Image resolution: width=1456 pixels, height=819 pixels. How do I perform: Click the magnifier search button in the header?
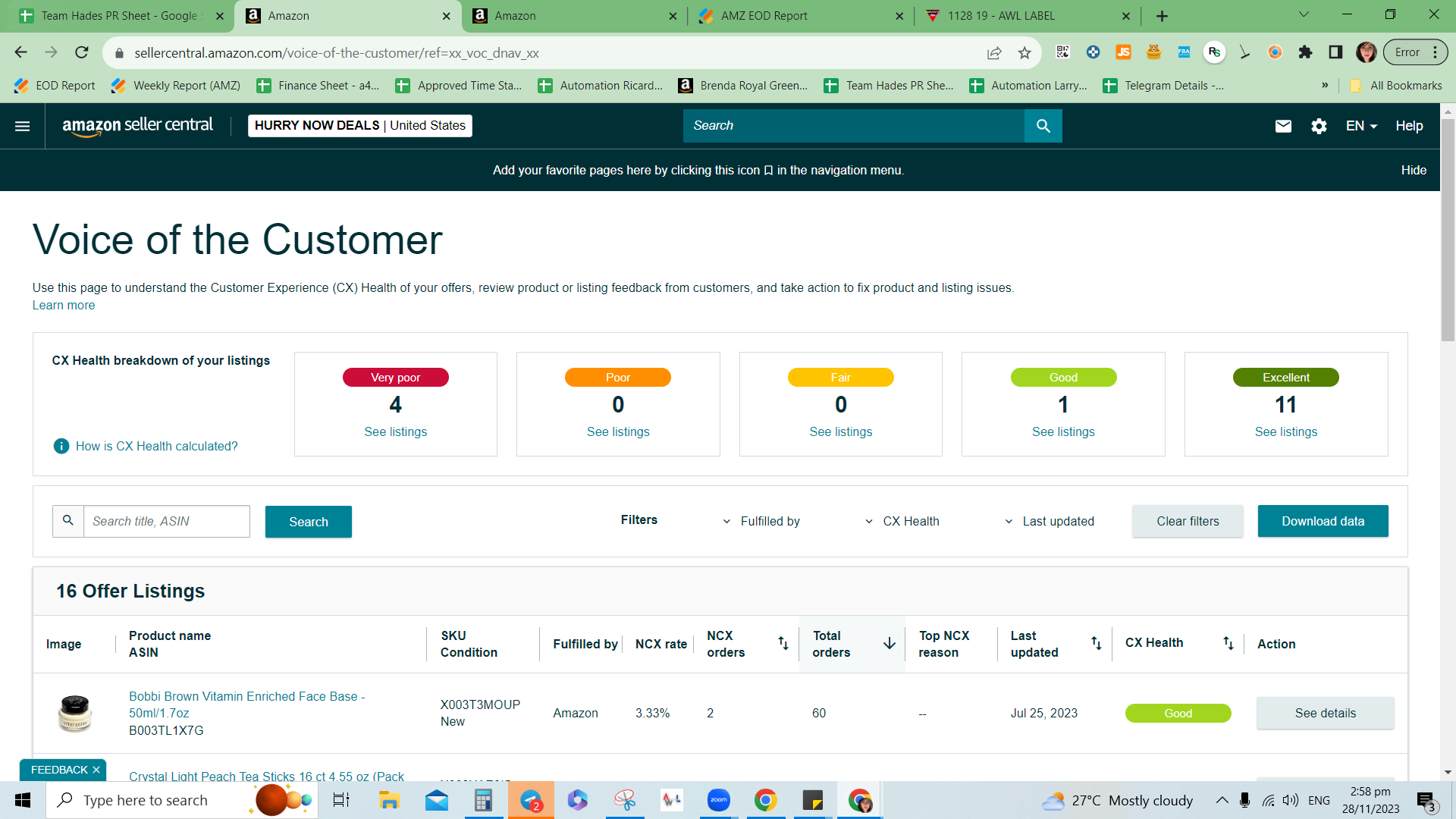[1043, 126]
